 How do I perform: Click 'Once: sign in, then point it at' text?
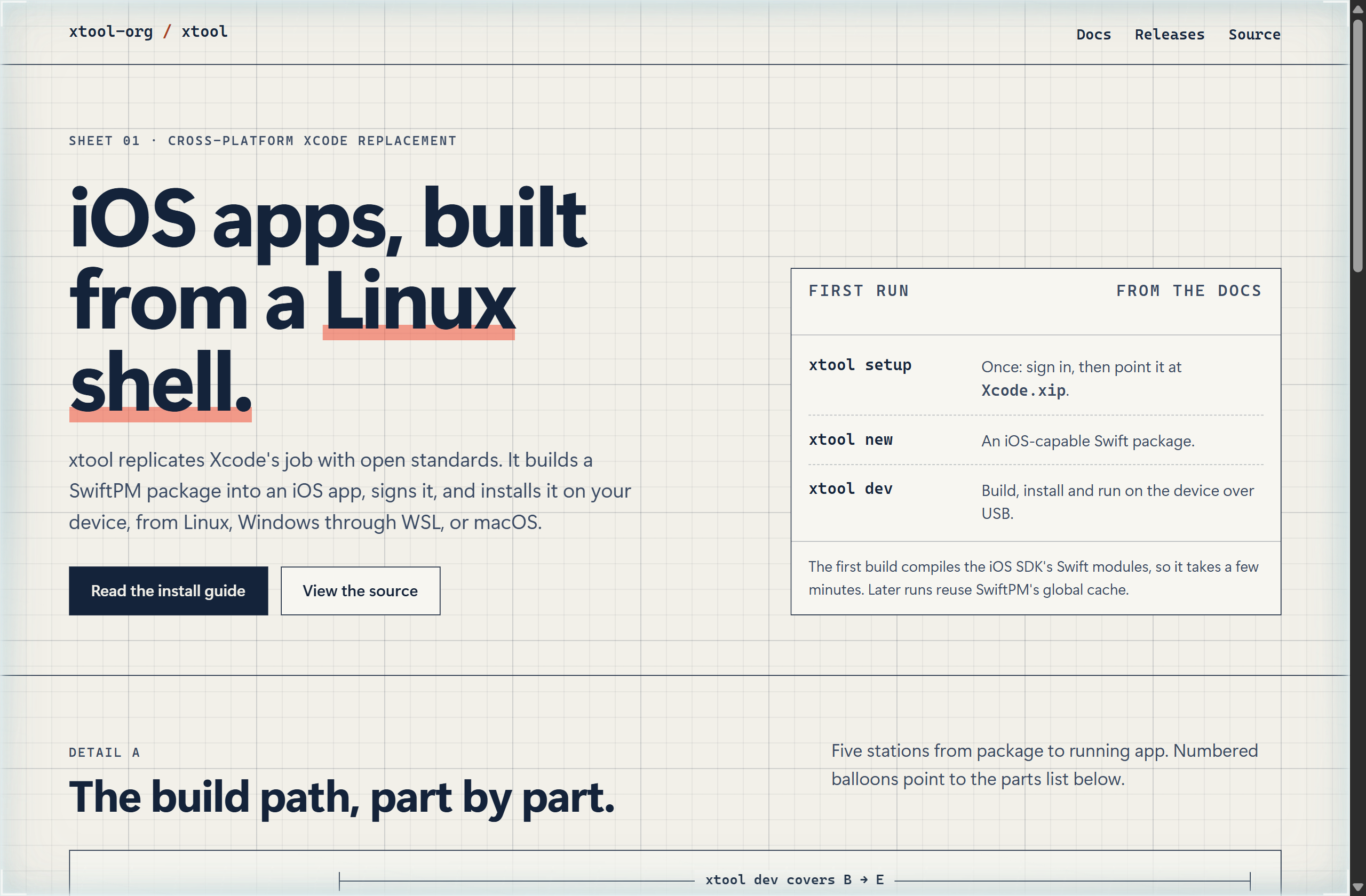pyautogui.click(x=1081, y=367)
